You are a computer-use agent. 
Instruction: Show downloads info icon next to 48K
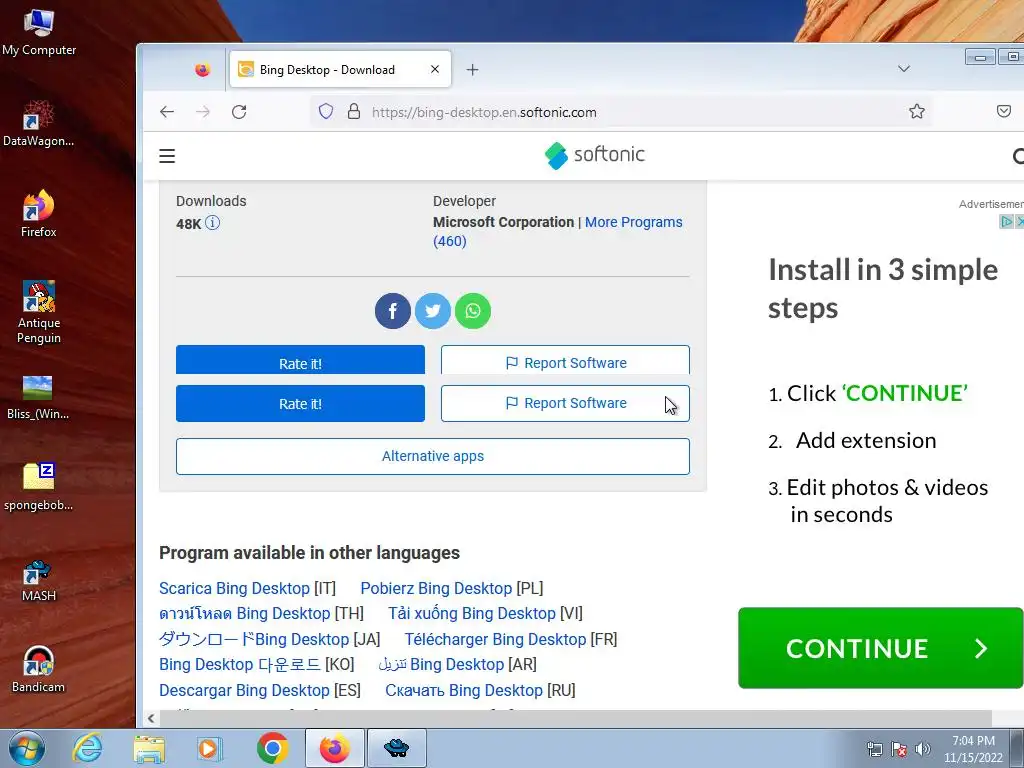coord(212,223)
